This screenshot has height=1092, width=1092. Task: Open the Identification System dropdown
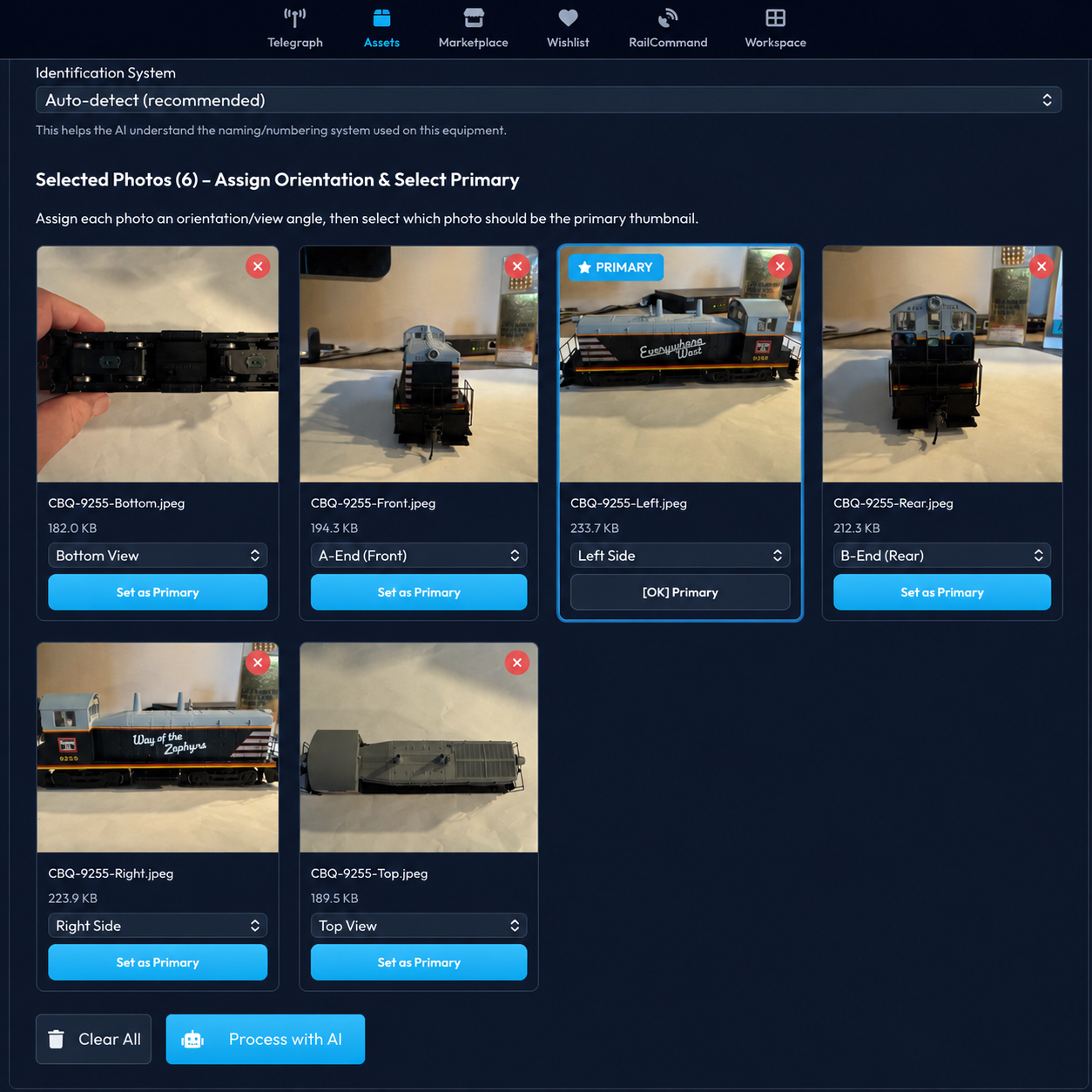[549, 100]
